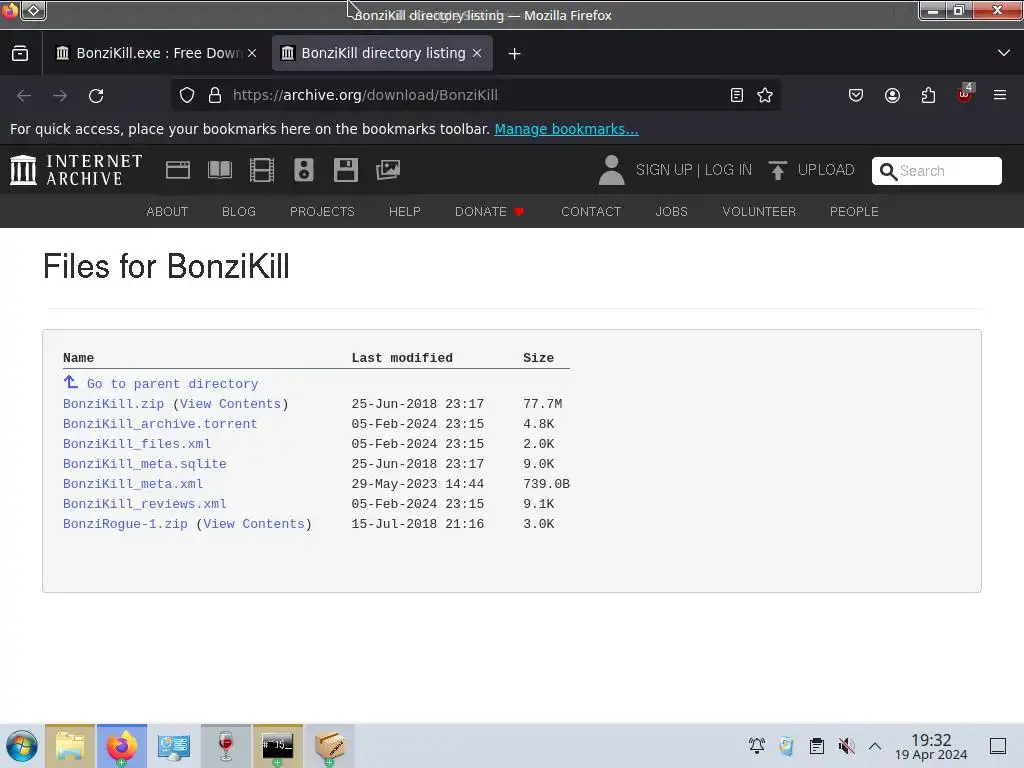Toggle reader view icon in address bar

737,95
